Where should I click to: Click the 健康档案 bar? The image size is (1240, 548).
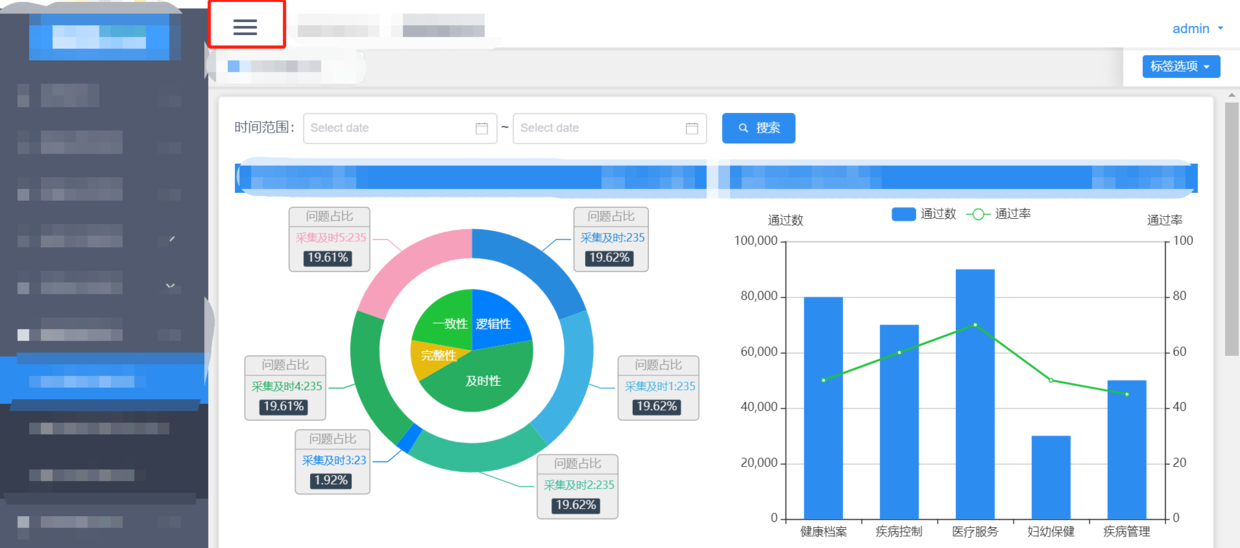click(x=823, y=407)
